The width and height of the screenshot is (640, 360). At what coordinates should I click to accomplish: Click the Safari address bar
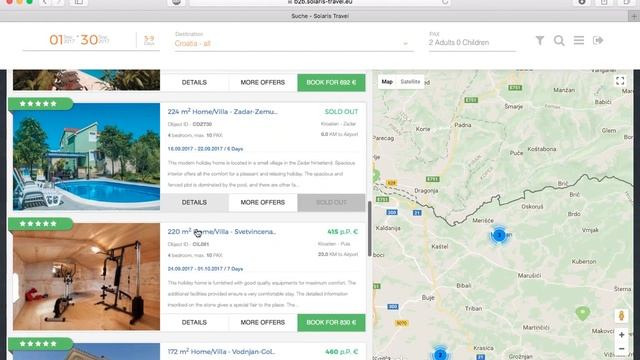pyautogui.click(x=320, y=2)
